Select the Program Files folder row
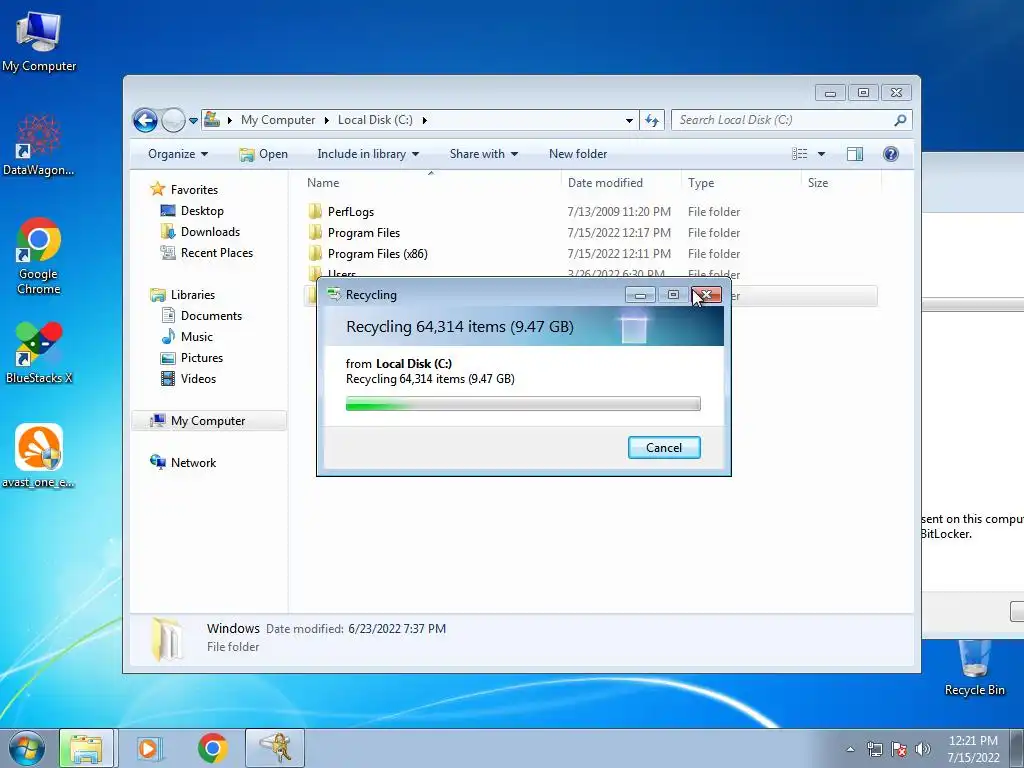Image resolution: width=1024 pixels, height=768 pixels. click(591, 232)
